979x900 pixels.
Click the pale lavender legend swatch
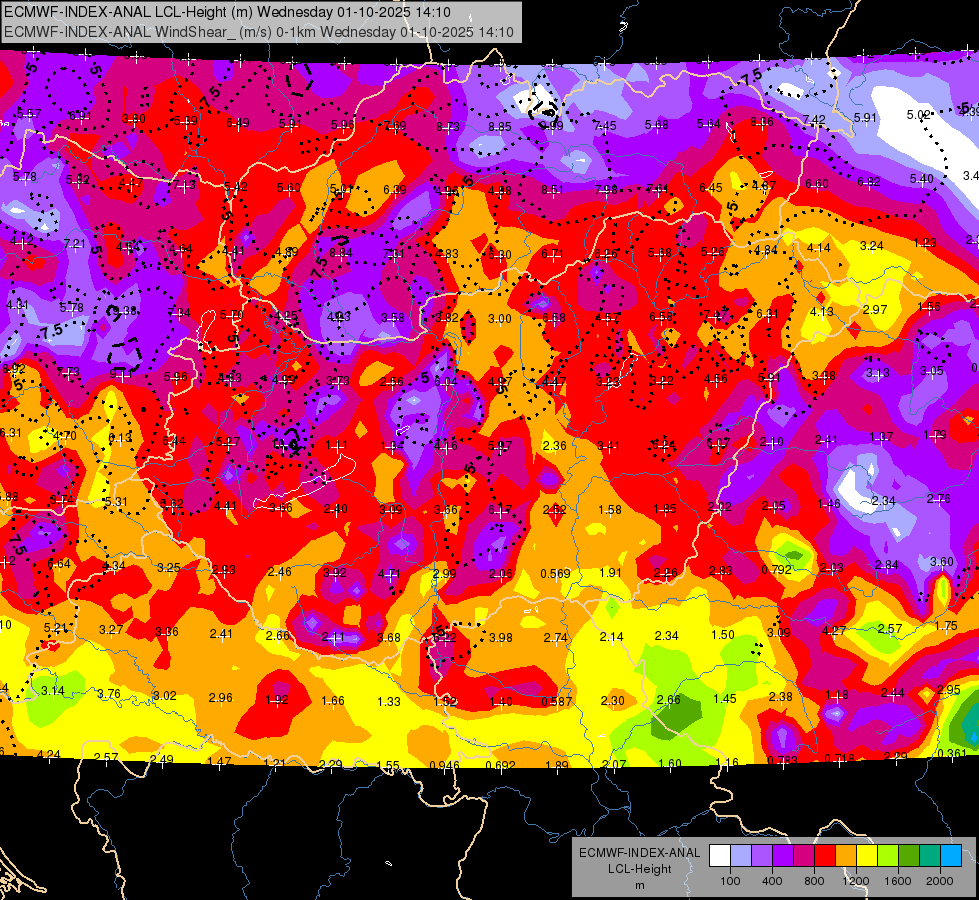click(x=741, y=856)
